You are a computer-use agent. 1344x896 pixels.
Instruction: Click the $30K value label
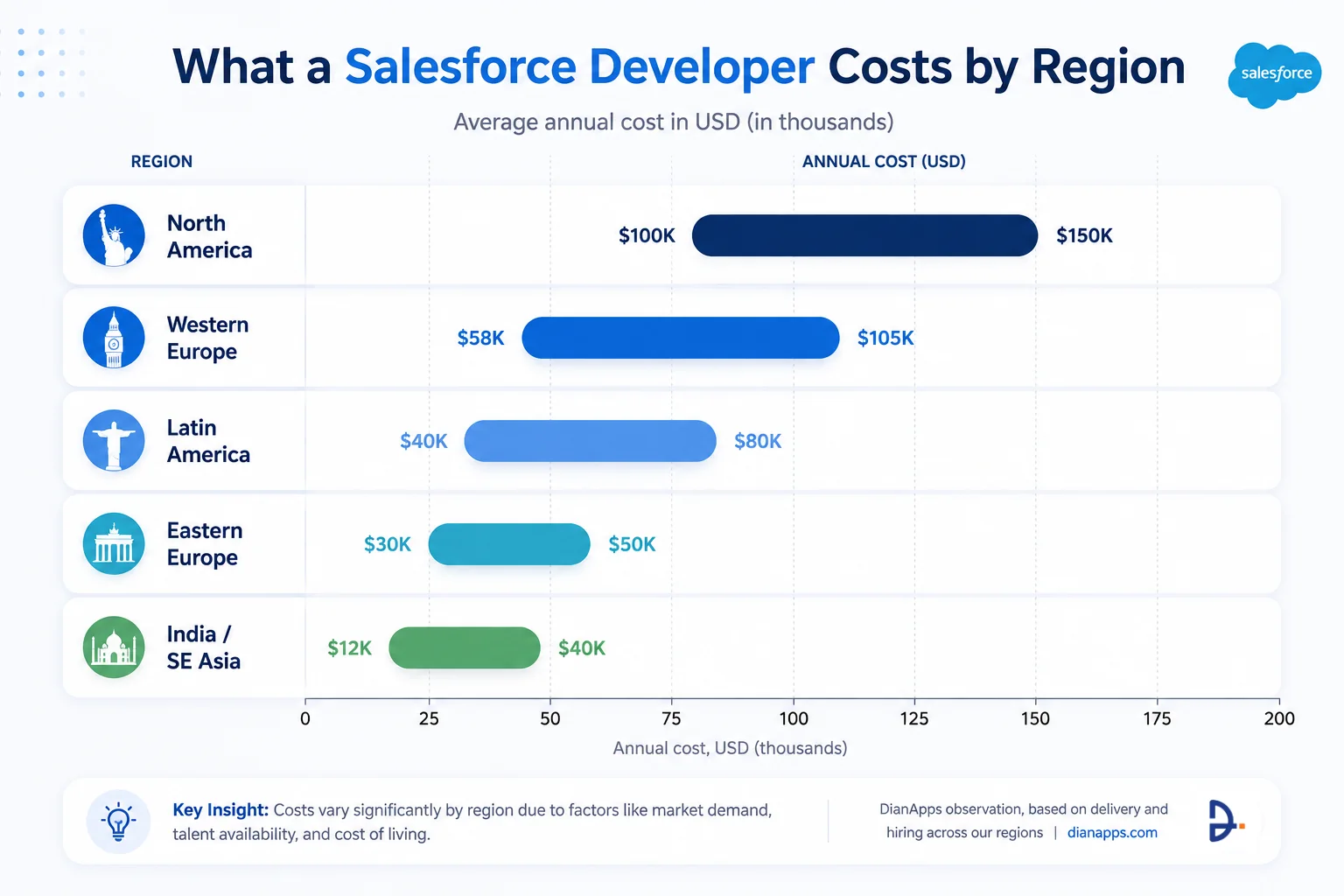tap(388, 544)
